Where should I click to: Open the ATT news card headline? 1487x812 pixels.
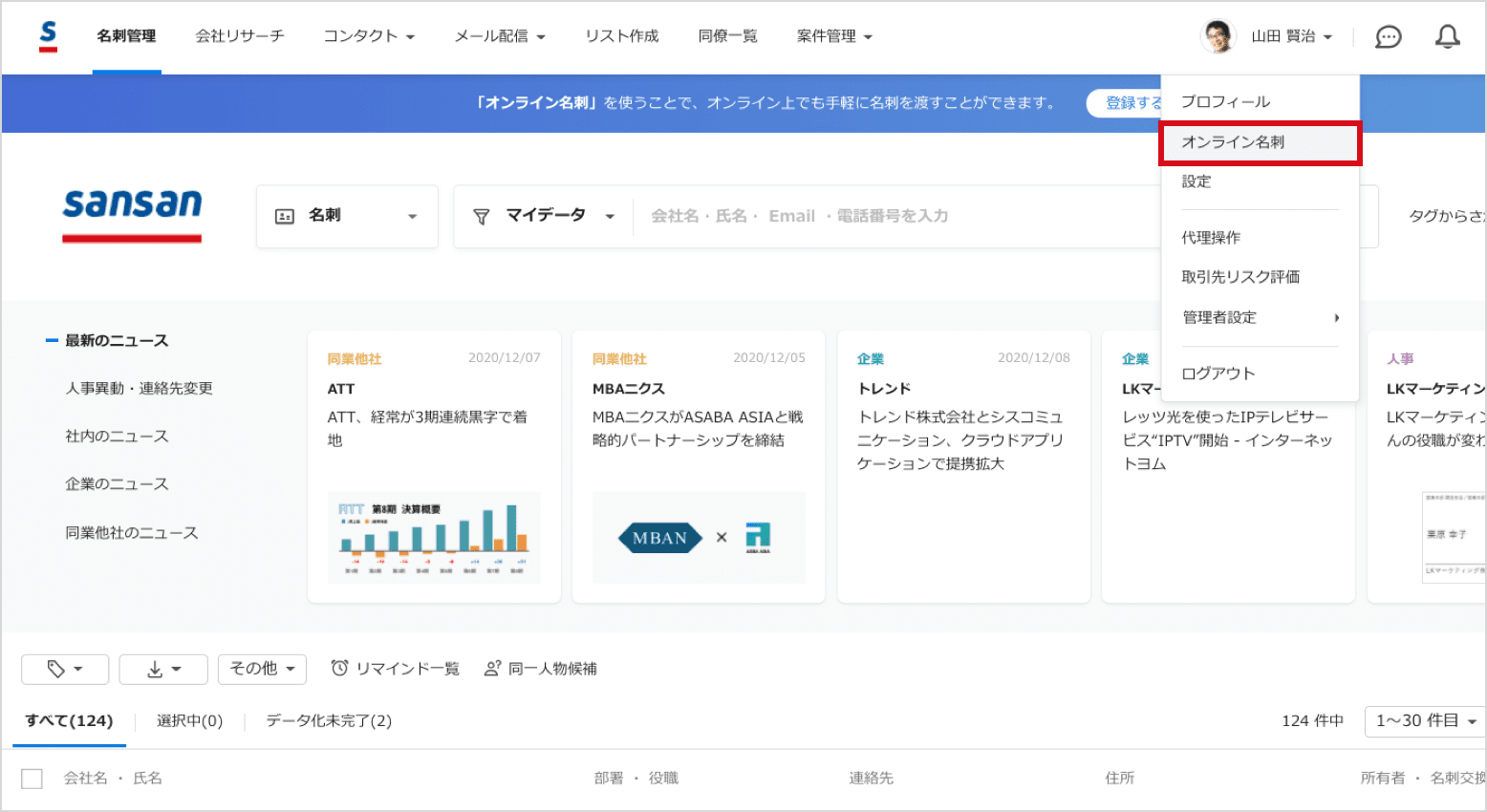coord(341,389)
